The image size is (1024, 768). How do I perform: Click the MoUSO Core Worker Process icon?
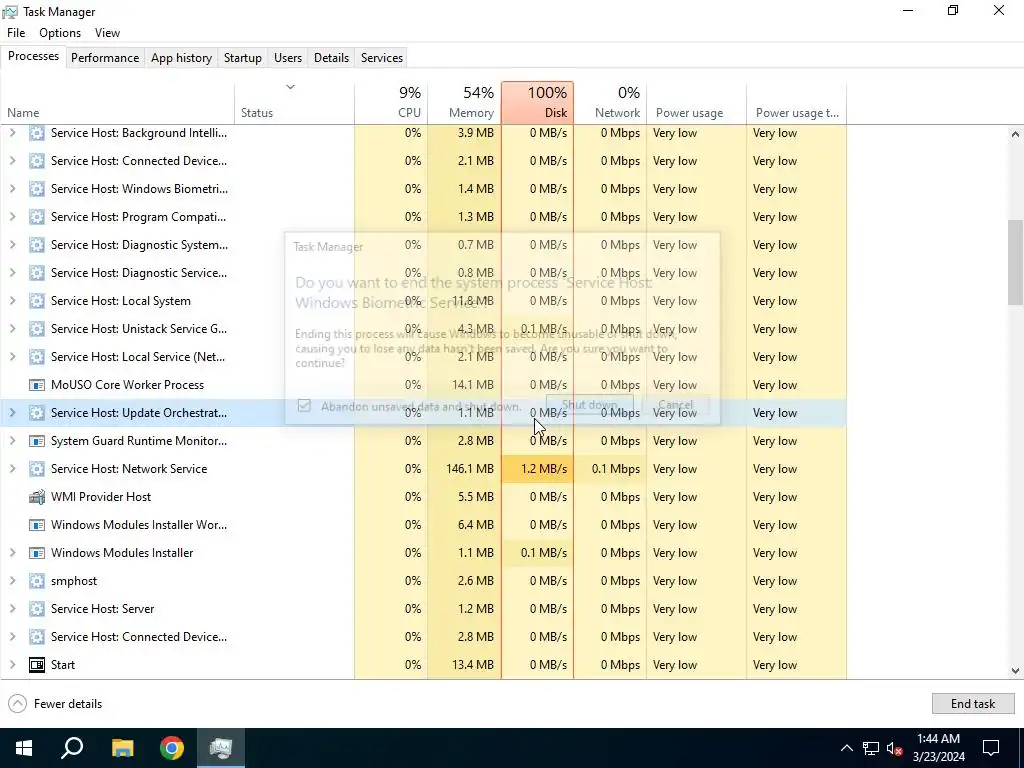click(x=37, y=385)
